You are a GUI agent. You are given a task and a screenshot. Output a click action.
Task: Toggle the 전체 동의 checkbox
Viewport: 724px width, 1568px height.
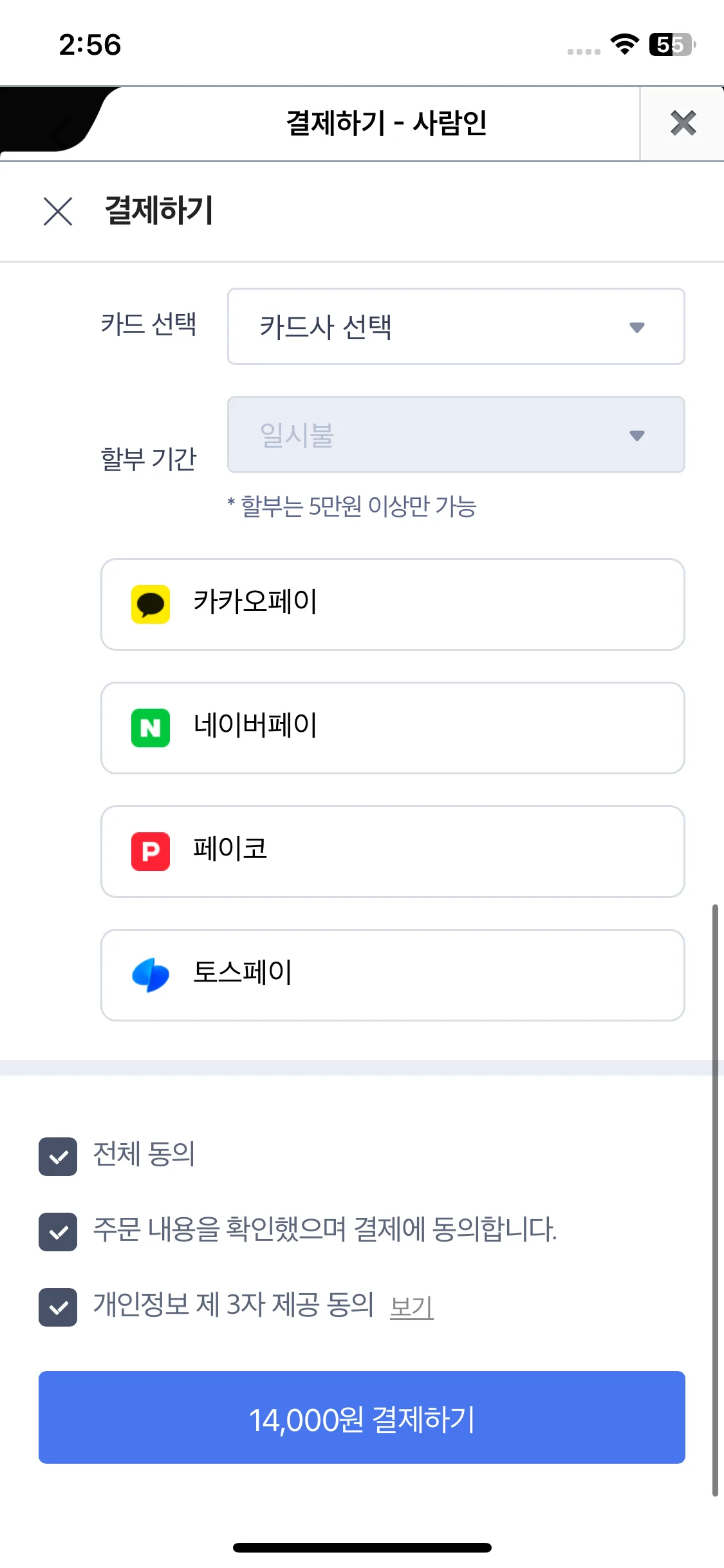[x=58, y=1157]
